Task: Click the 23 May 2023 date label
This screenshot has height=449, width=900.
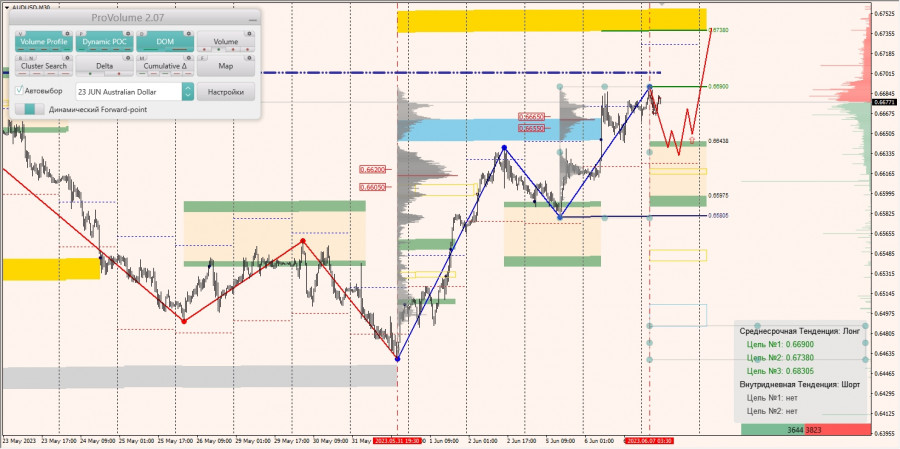Action: point(18,441)
